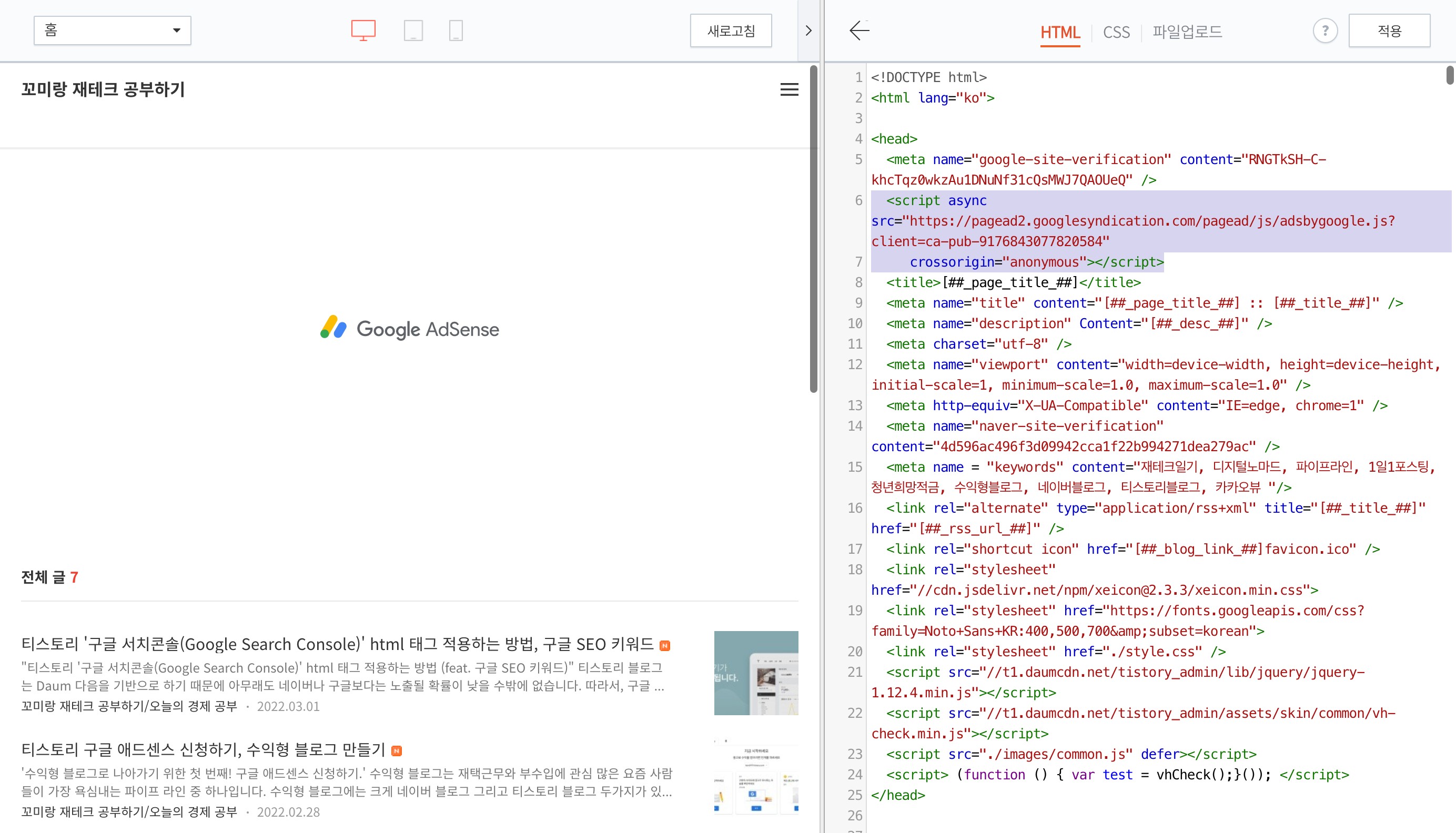Collapse preview panel with chevron arrow
This screenshot has height=833, width=1456.
(x=808, y=31)
